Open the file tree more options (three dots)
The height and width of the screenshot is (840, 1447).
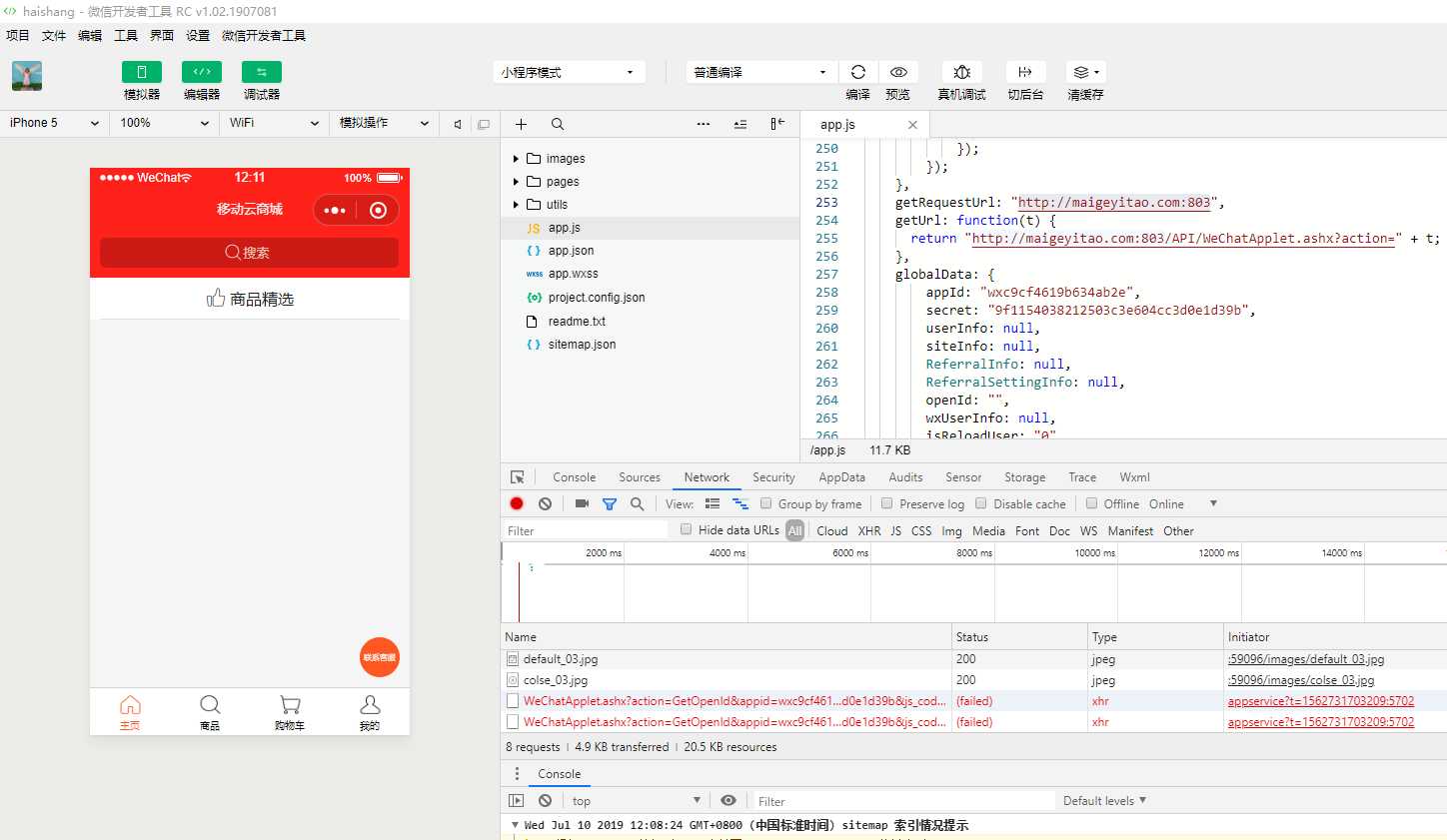[x=704, y=124]
